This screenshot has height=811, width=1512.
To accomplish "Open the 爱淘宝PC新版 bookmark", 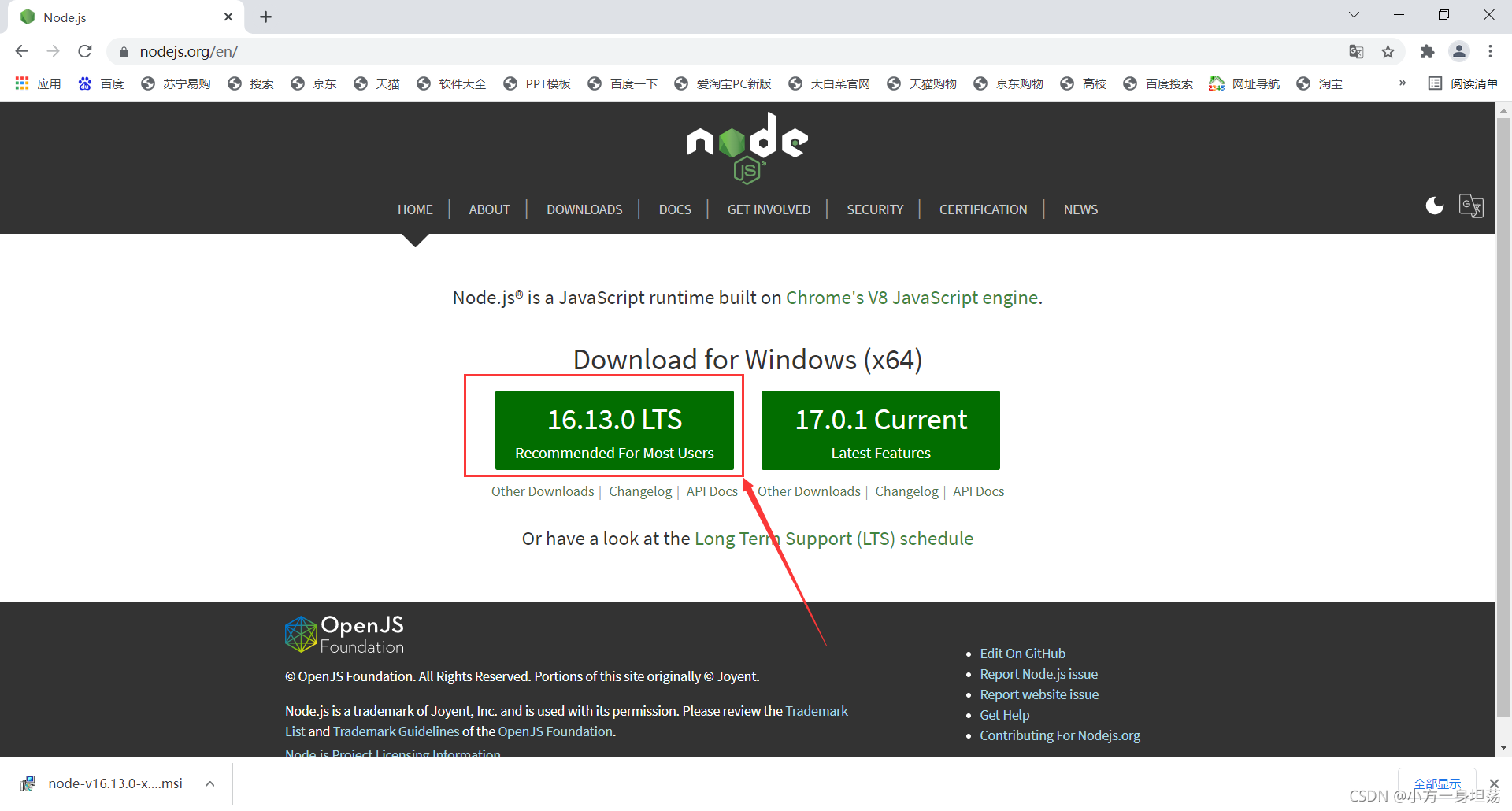I will [x=723, y=83].
